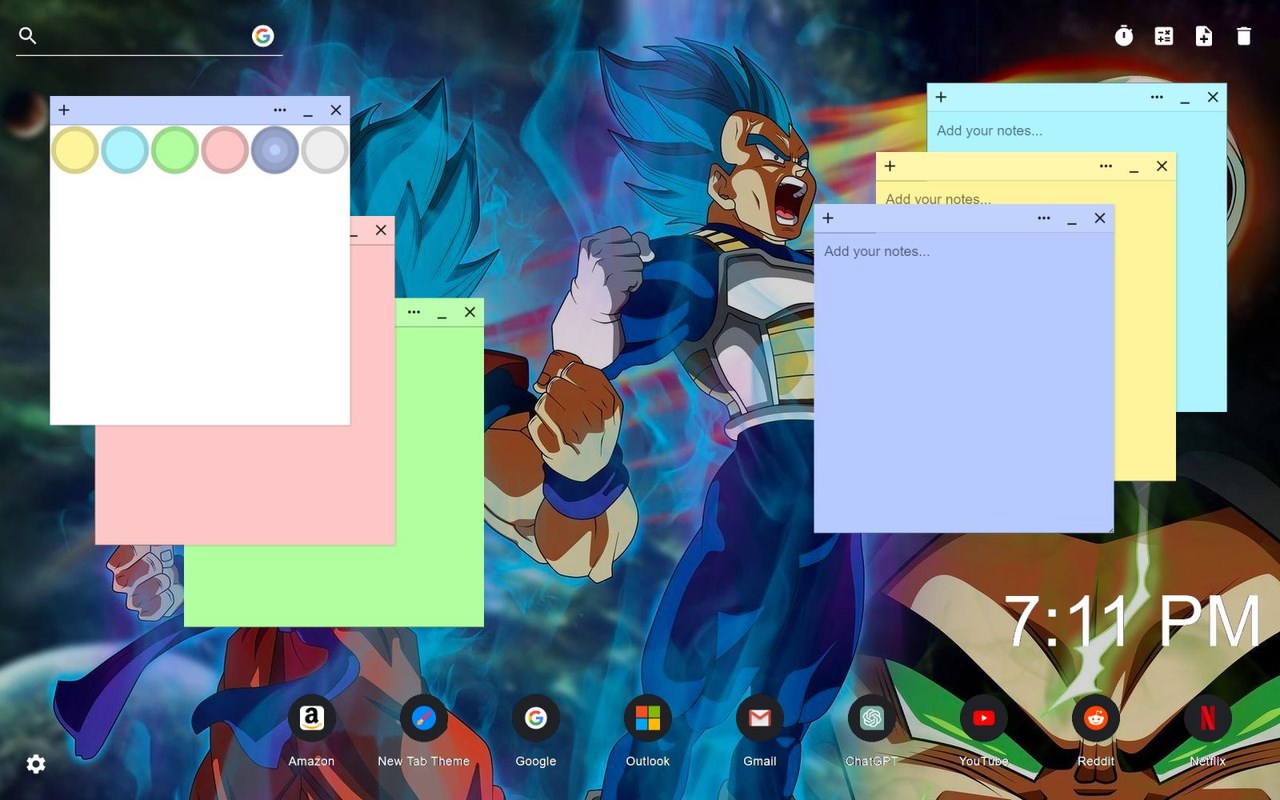Select the green note color

[175, 150]
